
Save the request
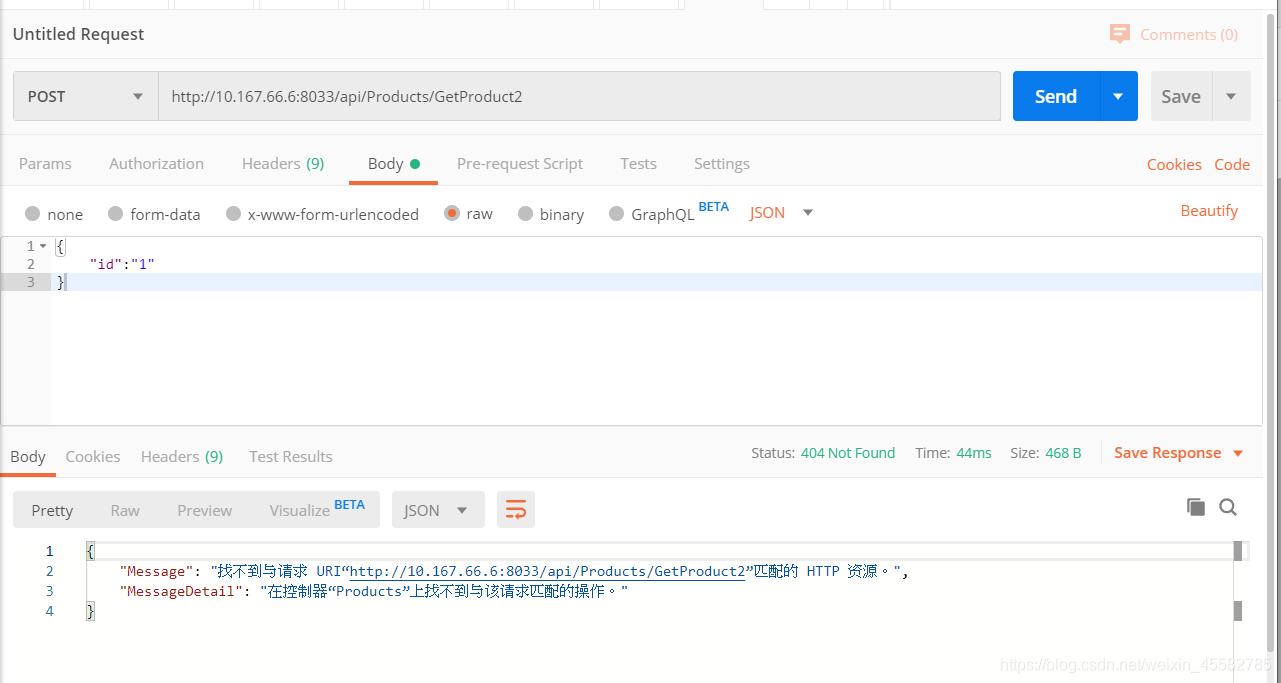[1181, 96]
